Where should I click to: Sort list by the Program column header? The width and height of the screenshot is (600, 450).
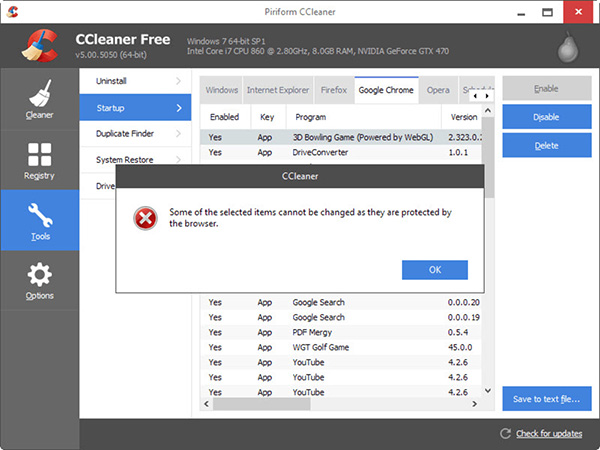[311, 117]
